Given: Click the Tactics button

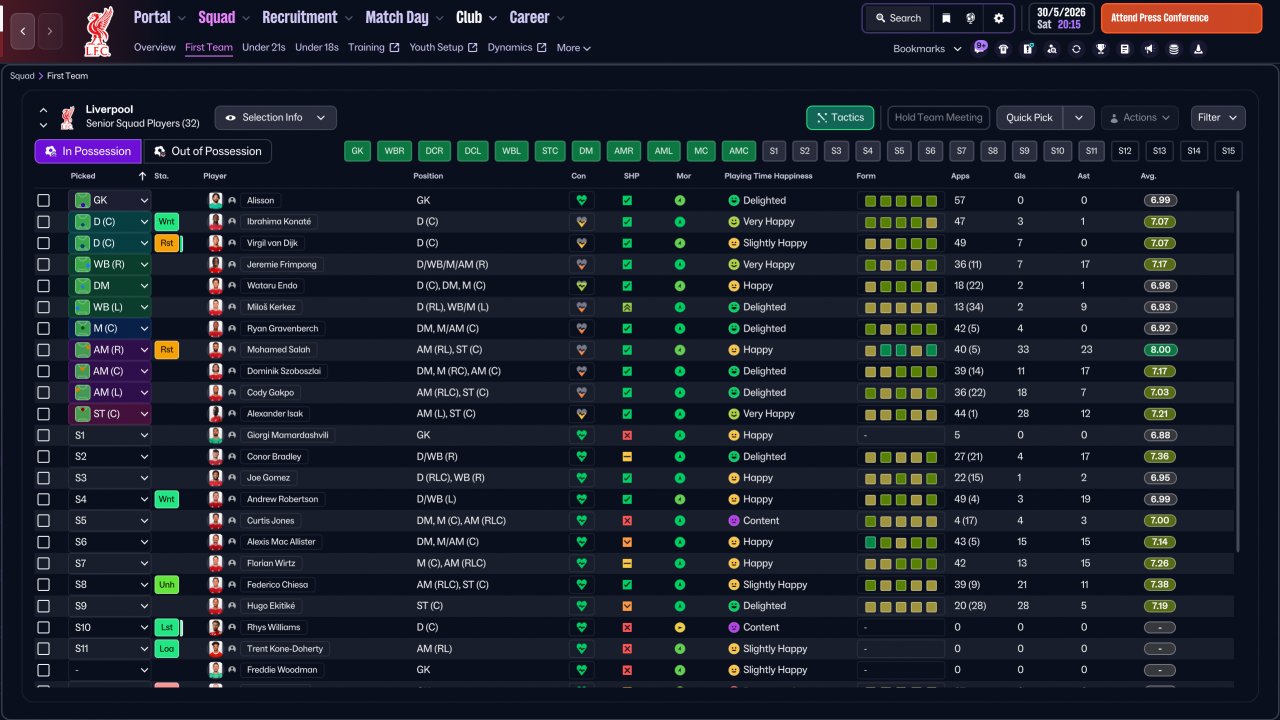Looking at the screenshot, I should point(839,117).
